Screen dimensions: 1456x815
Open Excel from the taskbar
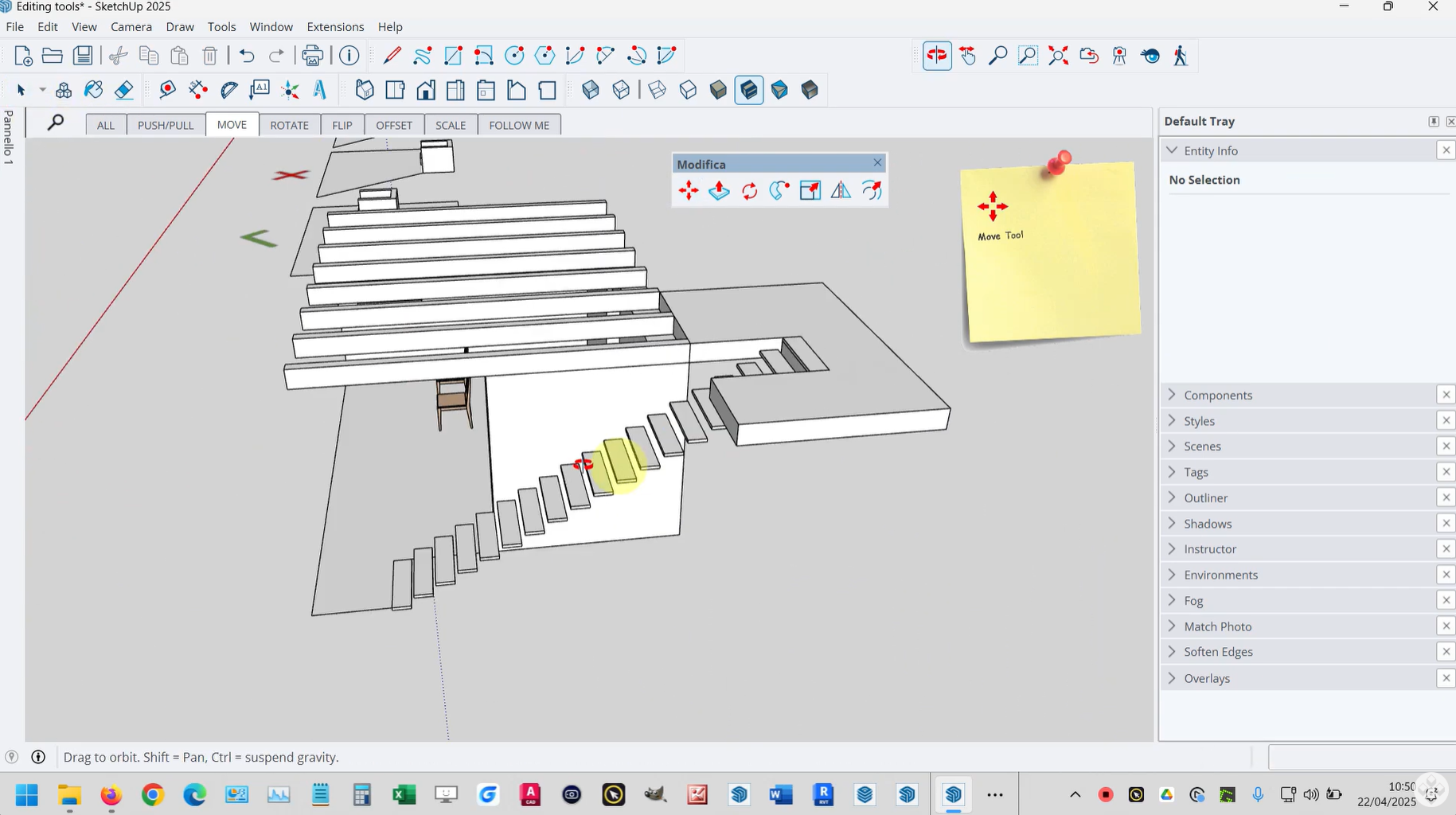tap(404, 794)
